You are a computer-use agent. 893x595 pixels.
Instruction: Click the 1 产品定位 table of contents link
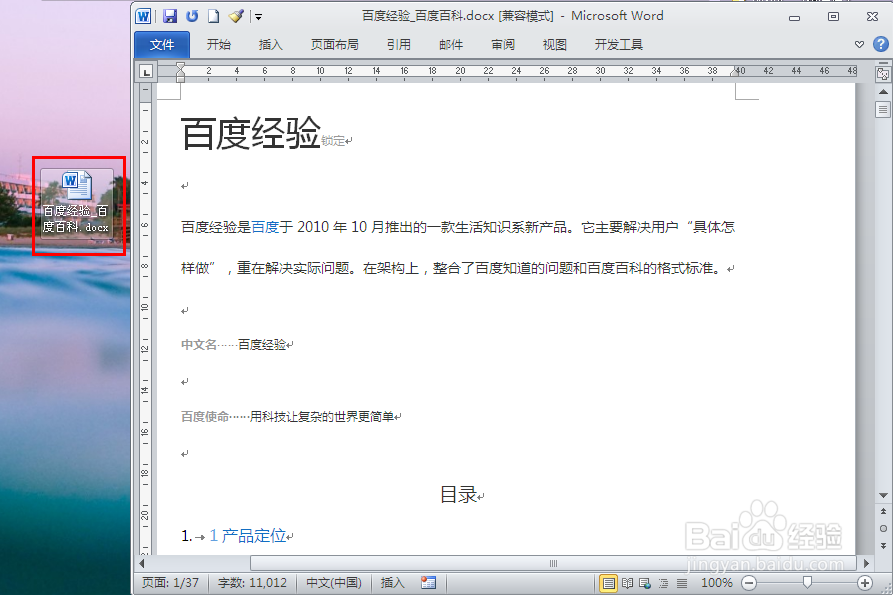248,536
